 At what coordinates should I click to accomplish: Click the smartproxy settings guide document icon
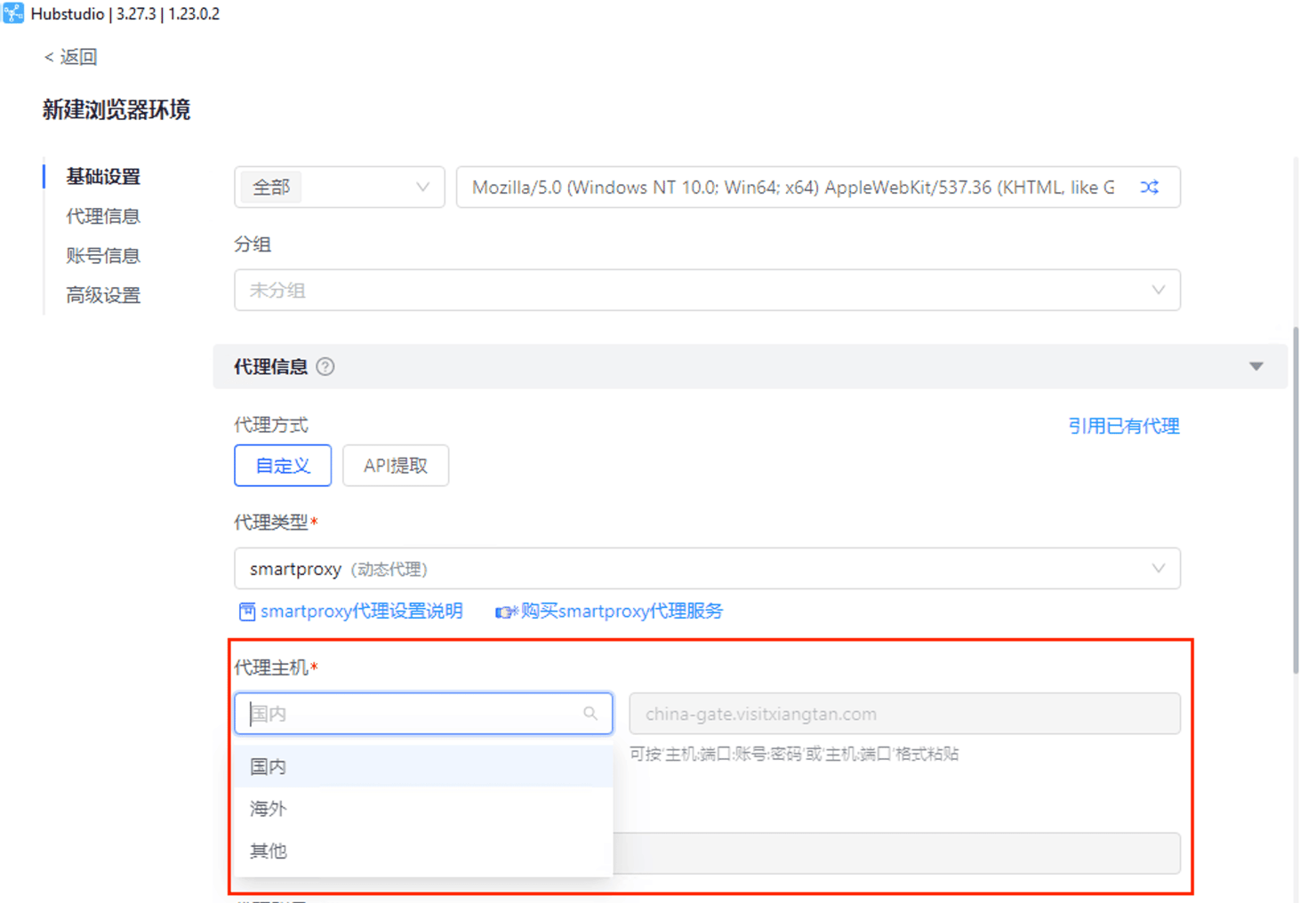click(x=246, y=611)
